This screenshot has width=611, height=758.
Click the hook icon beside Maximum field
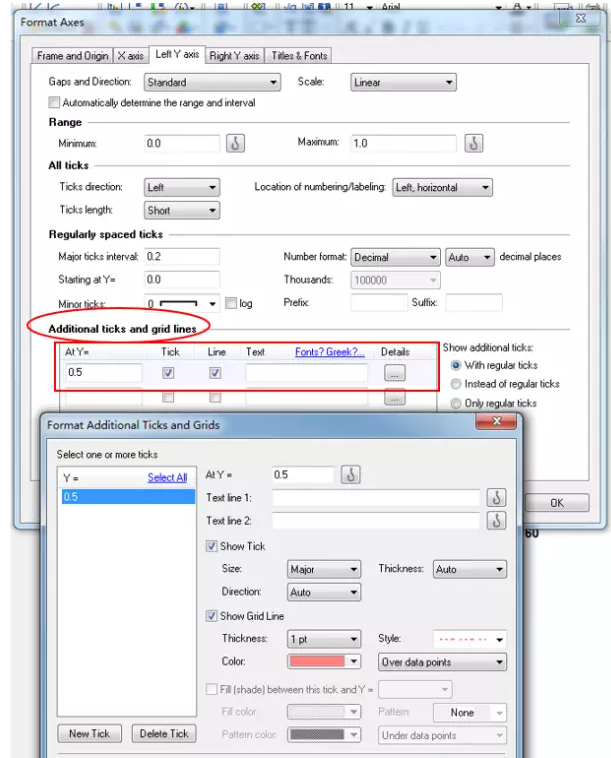point(475,143)
